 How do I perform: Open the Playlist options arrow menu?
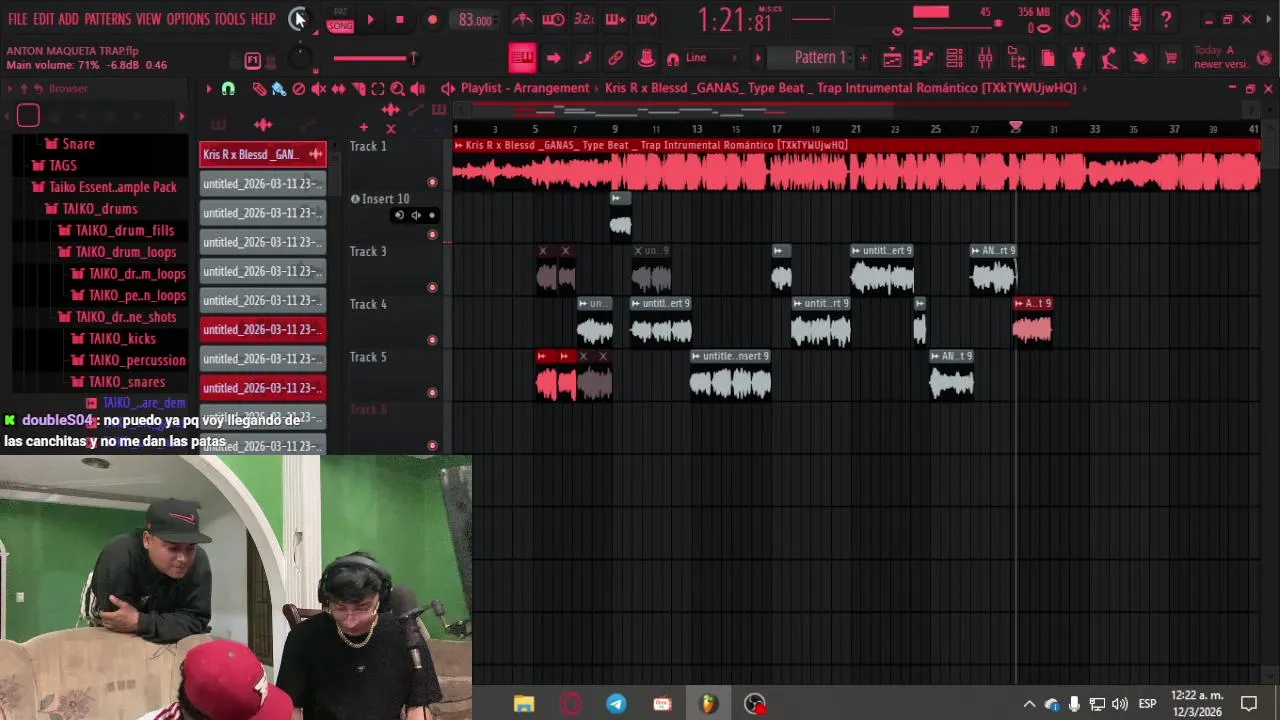coord(209,89)
